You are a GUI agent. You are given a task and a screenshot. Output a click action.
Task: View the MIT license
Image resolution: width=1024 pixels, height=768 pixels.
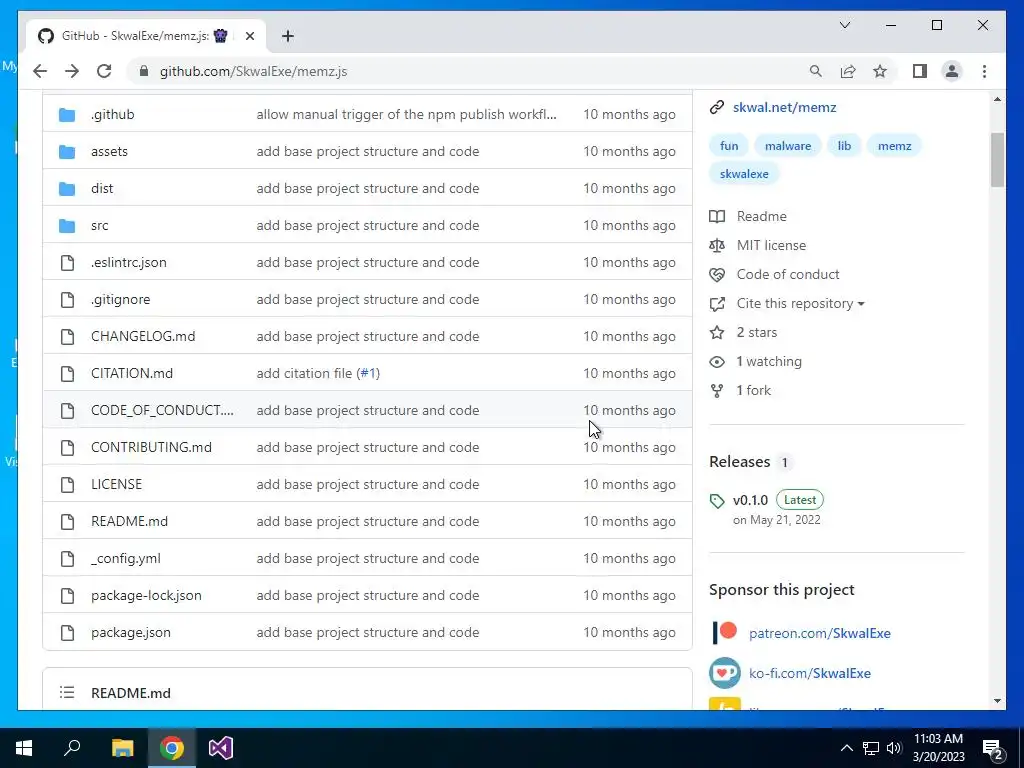(771, 246)
